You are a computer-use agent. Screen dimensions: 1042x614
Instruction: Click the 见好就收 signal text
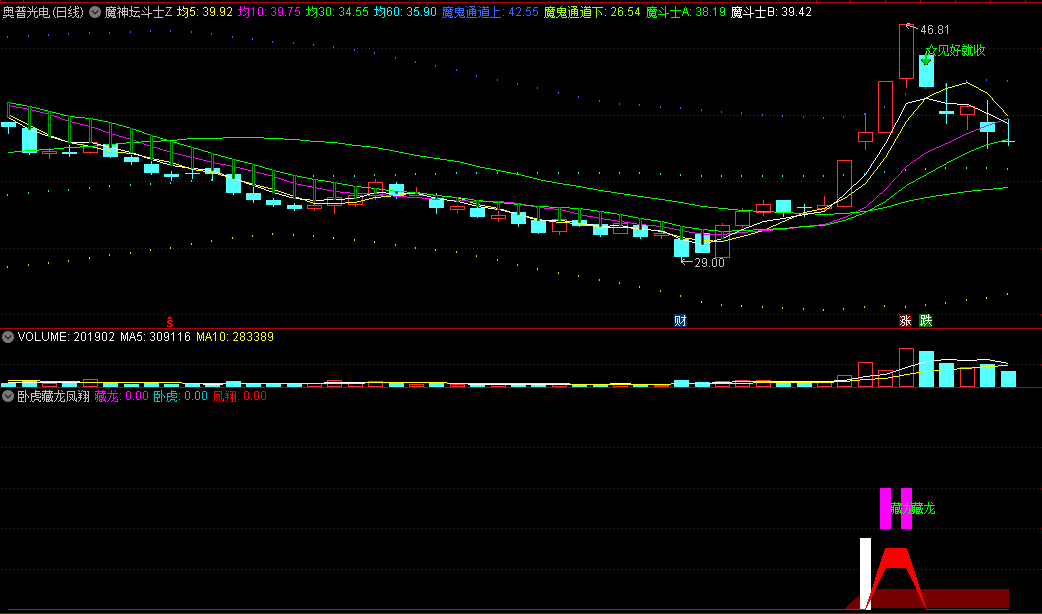pos(961,51)
